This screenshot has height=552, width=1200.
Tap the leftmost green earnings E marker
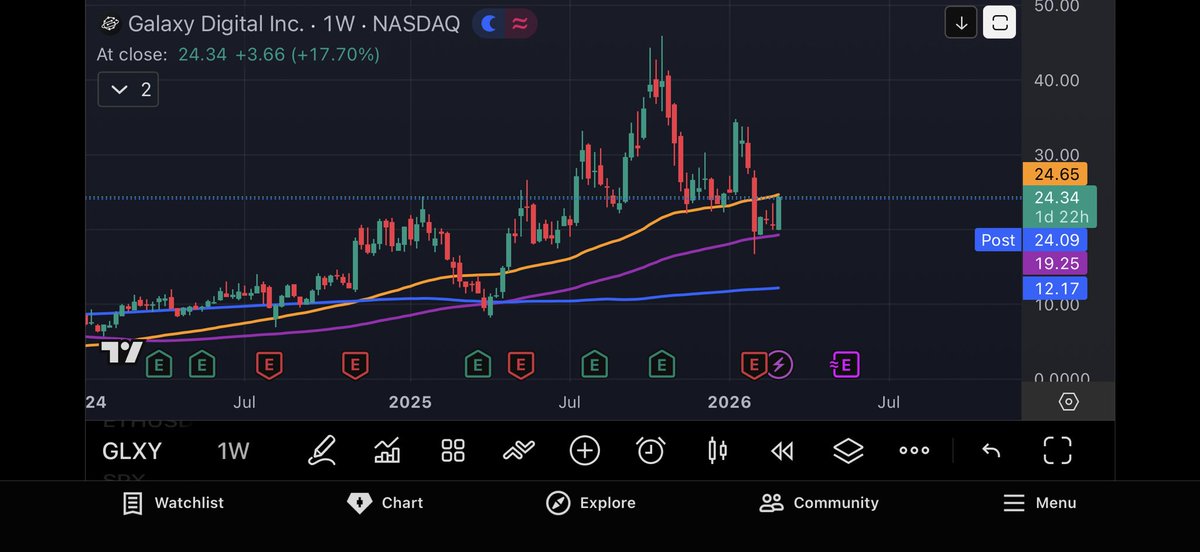(x=158, y=365)
